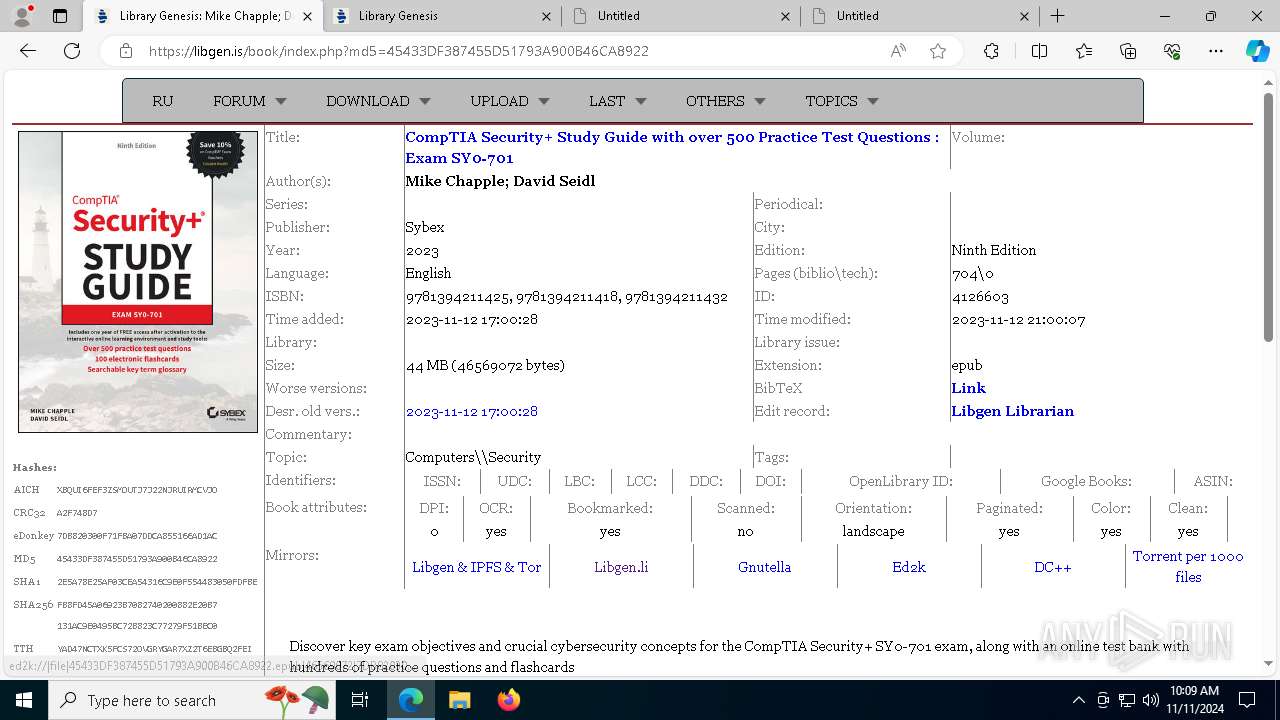
Task: Expand the OTHERS dropdown menu
Action: coord(725,101)
